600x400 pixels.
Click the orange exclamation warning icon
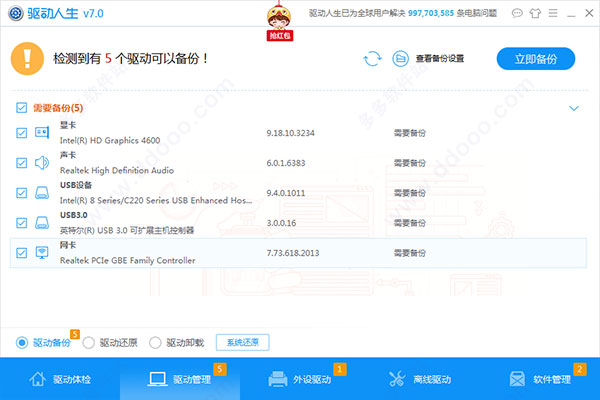coord(27,59)
